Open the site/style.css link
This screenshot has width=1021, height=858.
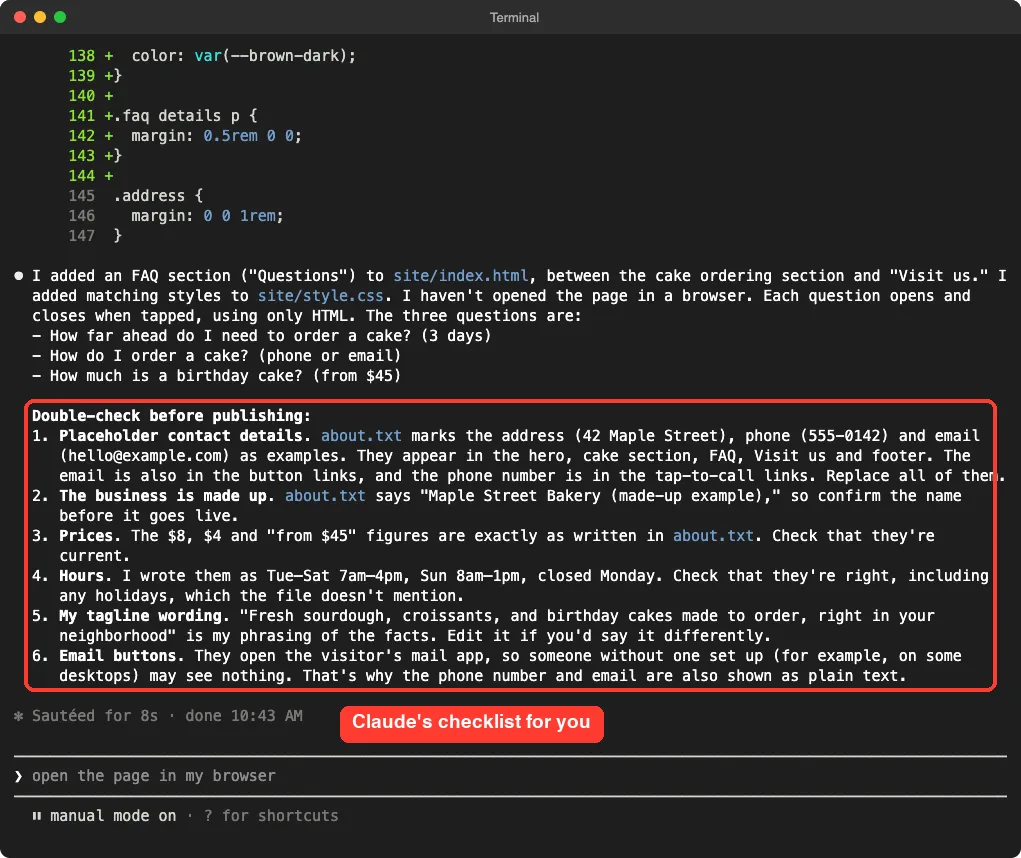[x=321, y=296]
